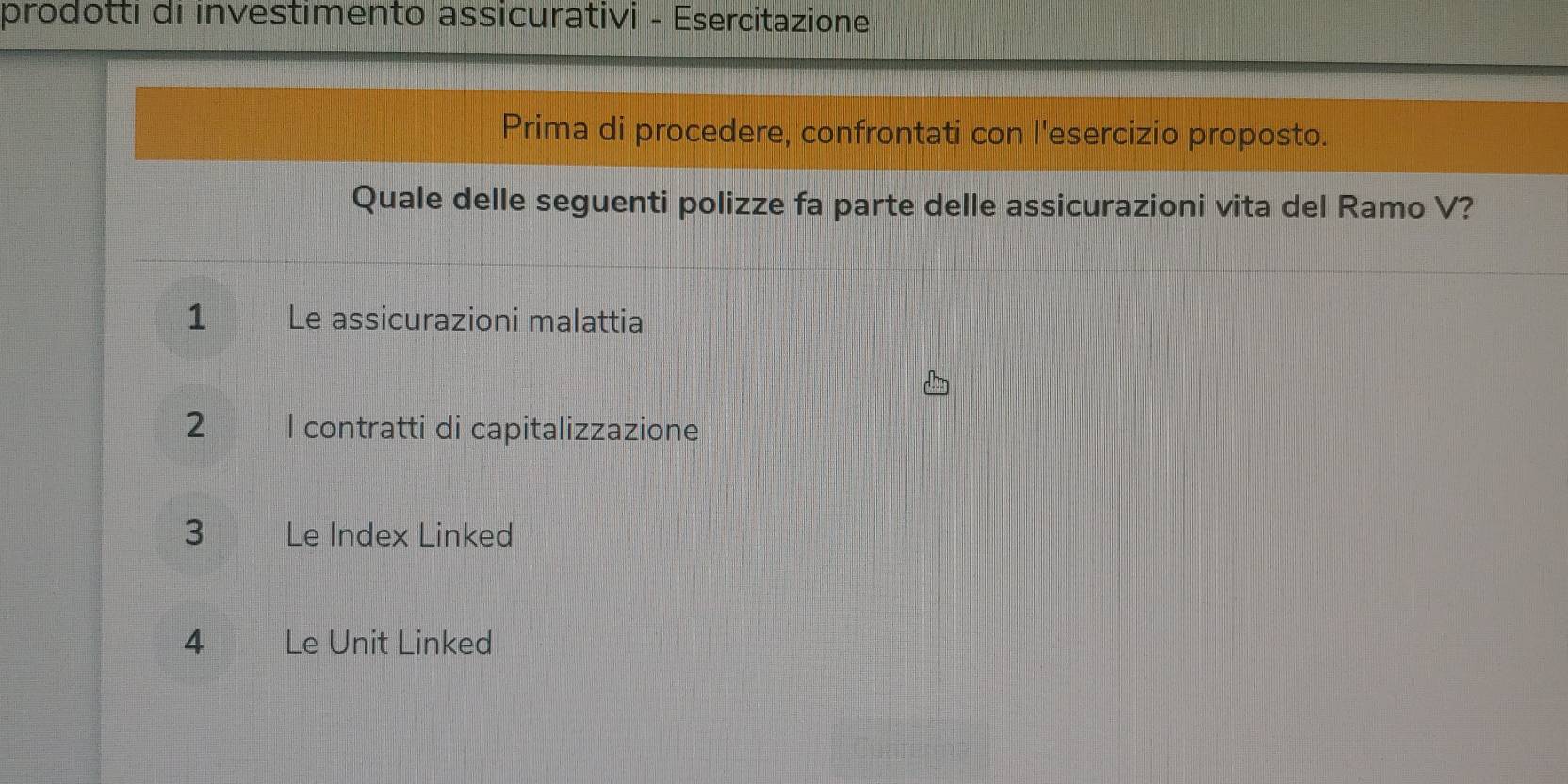Click the 'Esercitazione' page title

coord(772,20)
